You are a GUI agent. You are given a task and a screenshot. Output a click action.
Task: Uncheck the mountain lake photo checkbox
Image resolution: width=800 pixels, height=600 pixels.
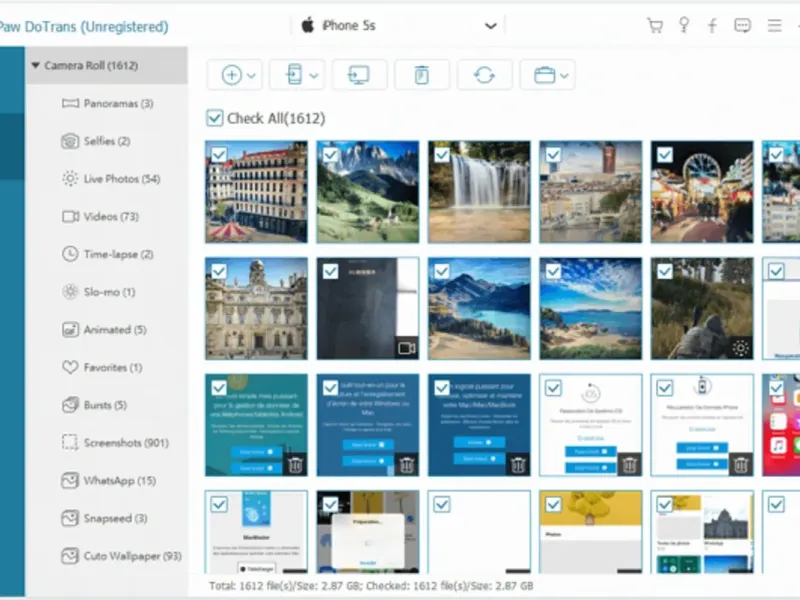coord(442,271)
